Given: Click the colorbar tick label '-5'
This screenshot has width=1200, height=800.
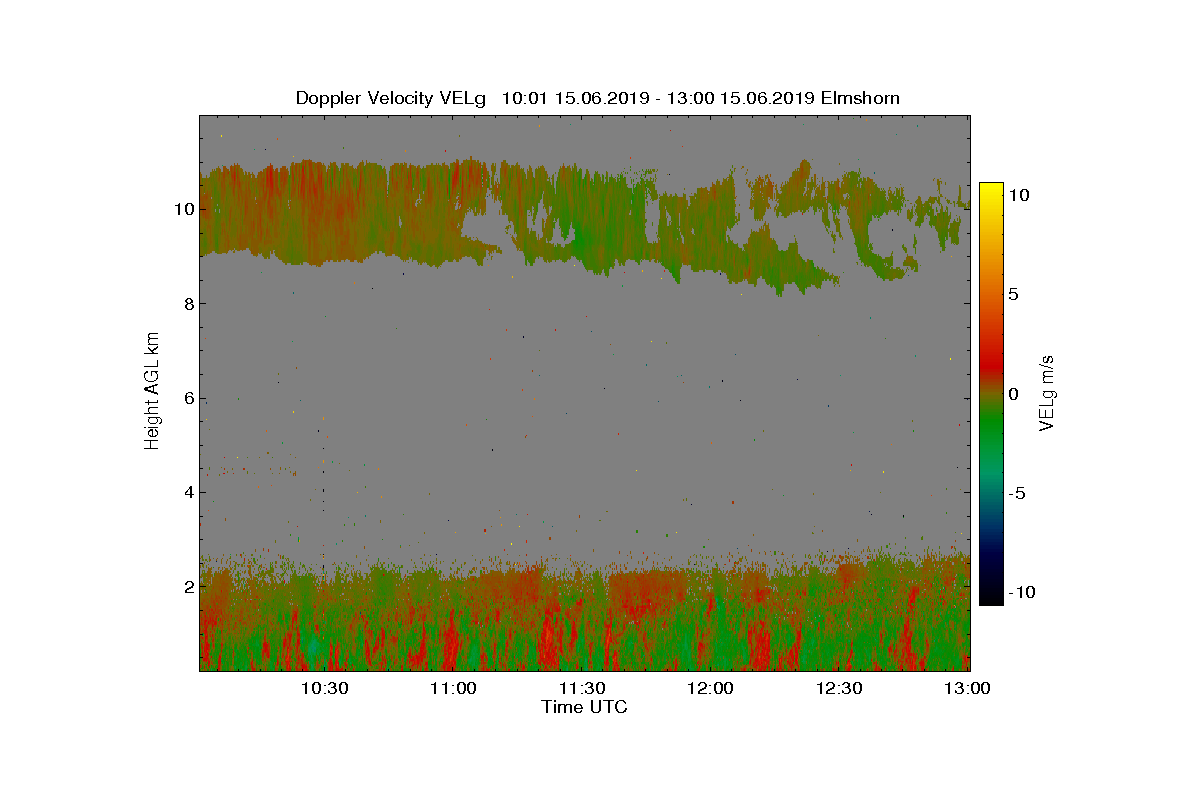Looking at the screenshot, I should coord(1017,493).
